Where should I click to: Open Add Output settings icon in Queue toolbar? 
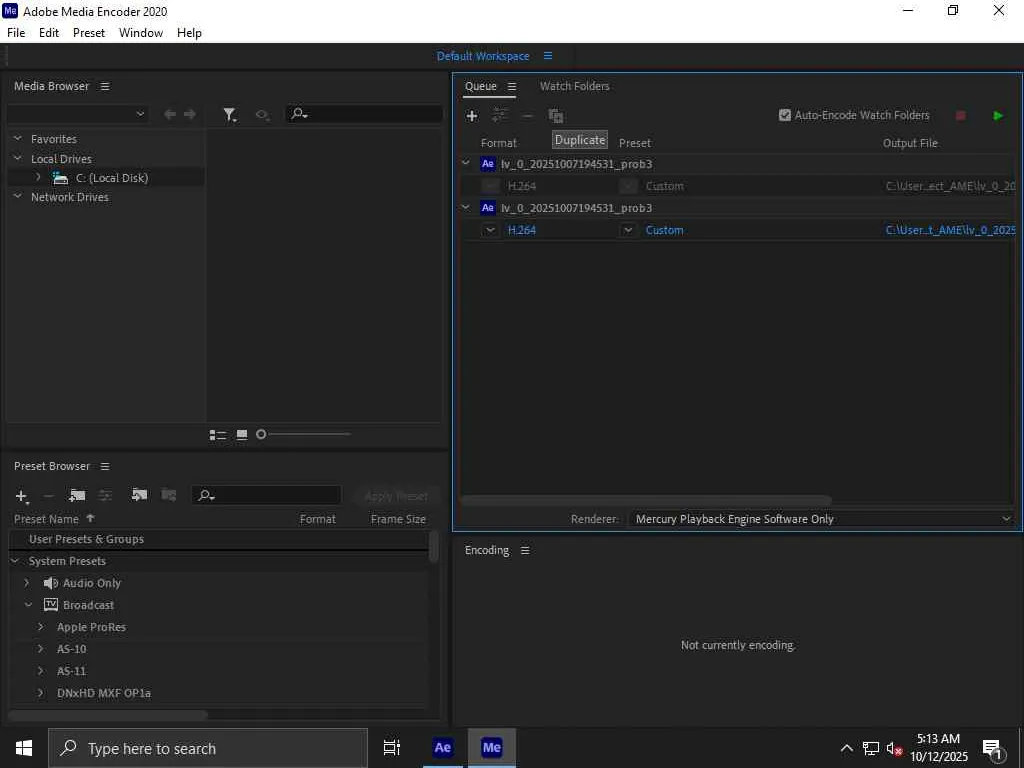tap(500, 116)
